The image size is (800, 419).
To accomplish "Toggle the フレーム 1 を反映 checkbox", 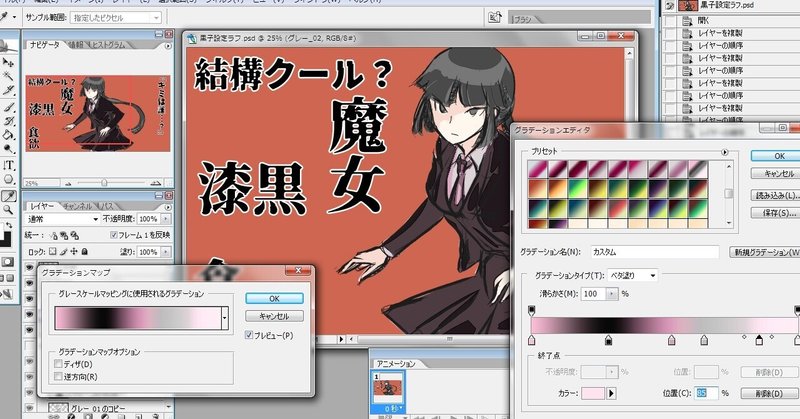I will [x=114, y=235].
